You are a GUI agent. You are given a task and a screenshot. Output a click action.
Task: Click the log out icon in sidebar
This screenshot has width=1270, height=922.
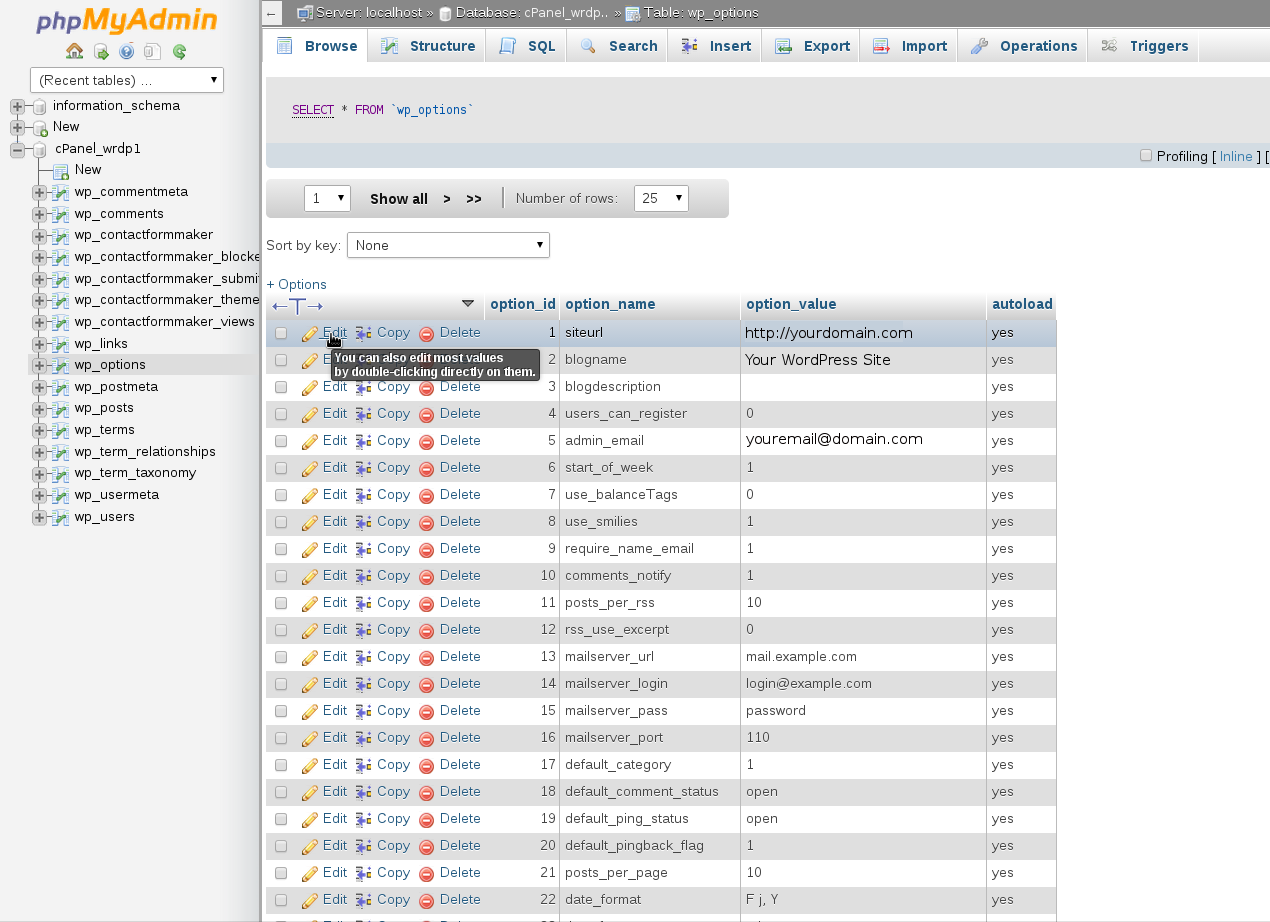point(100,51)
